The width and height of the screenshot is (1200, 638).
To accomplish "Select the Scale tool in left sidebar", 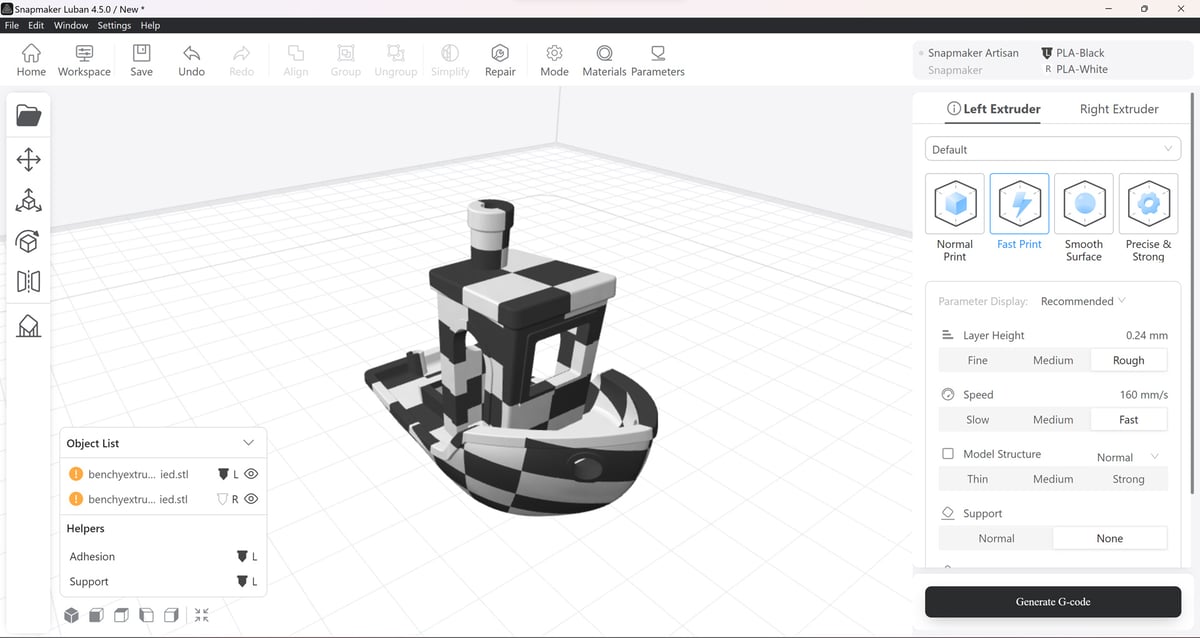I will coord(29,200).
